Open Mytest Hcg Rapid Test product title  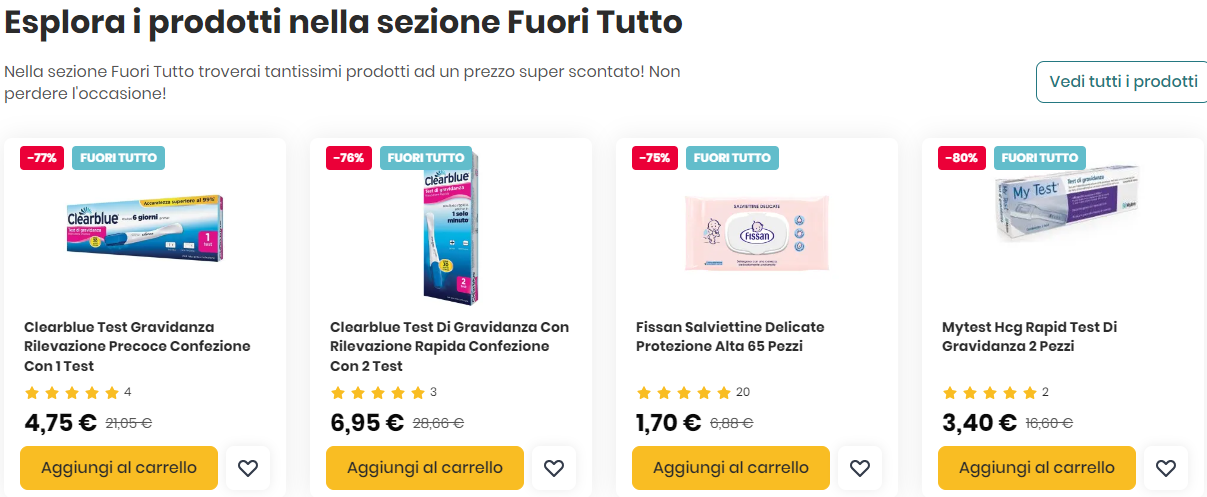[x=1029, y=337]
